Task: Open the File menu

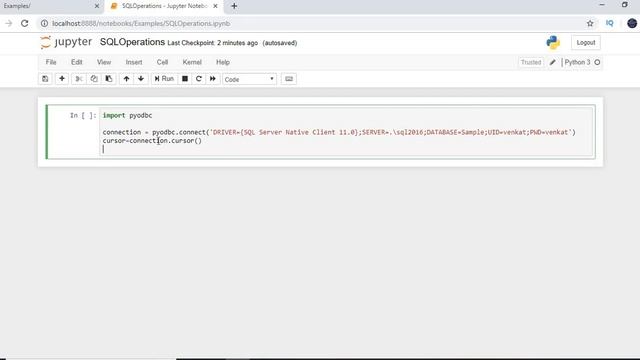Action: pyautogui.click(x=51, y=62)
